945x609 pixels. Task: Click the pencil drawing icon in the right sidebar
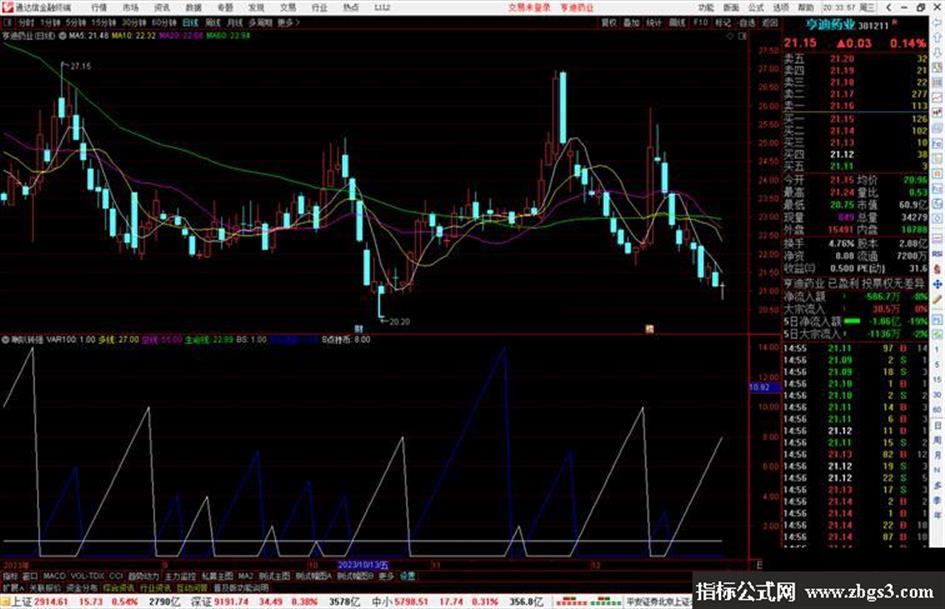click(x=937, y=299)
